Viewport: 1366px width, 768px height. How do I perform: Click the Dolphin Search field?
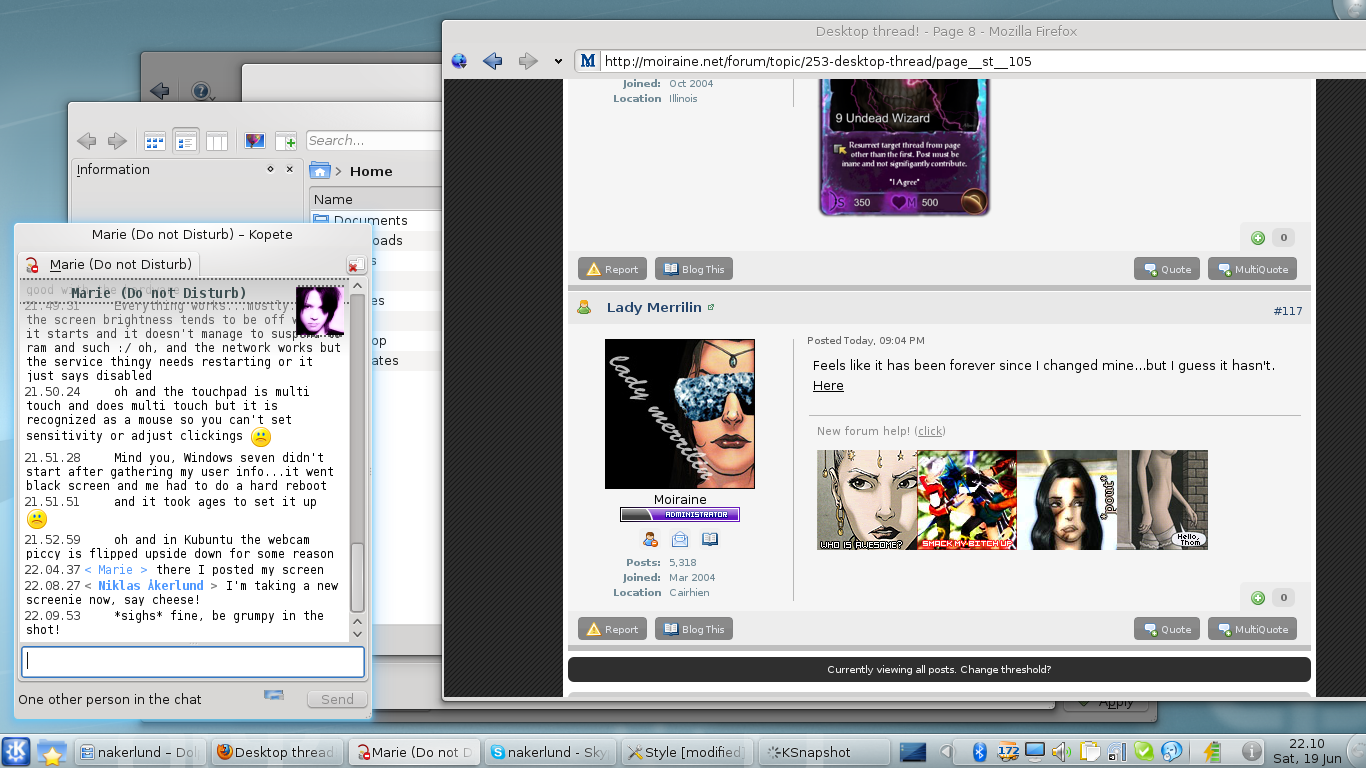tap(373, 141)
